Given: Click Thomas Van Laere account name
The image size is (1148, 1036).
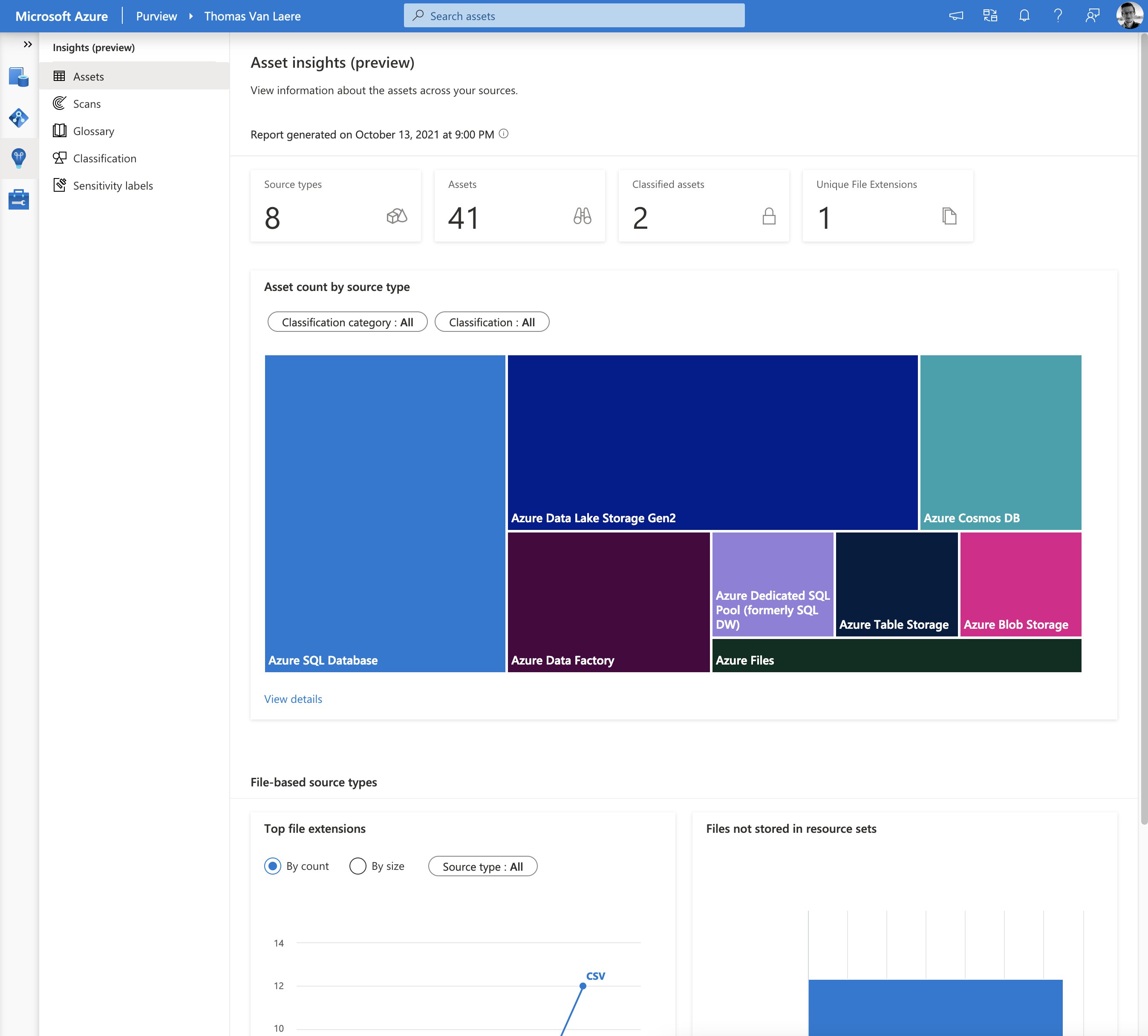Looking at the screenshot, I should click(x=252, y=16).
